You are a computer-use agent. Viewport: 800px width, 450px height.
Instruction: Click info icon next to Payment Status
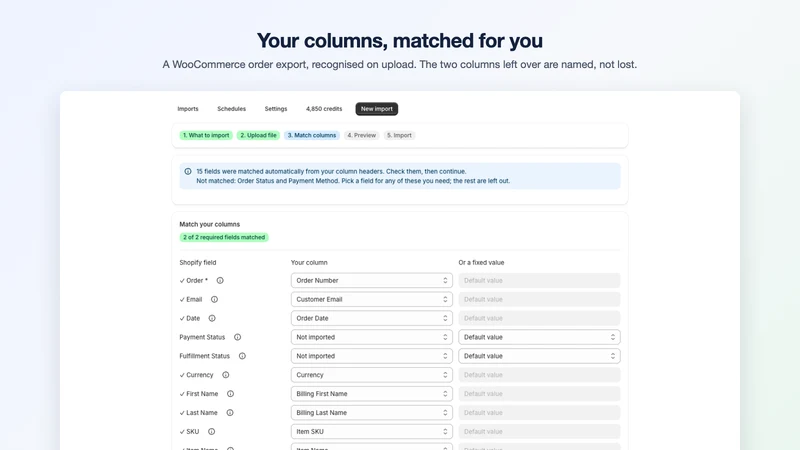point(237,337)
